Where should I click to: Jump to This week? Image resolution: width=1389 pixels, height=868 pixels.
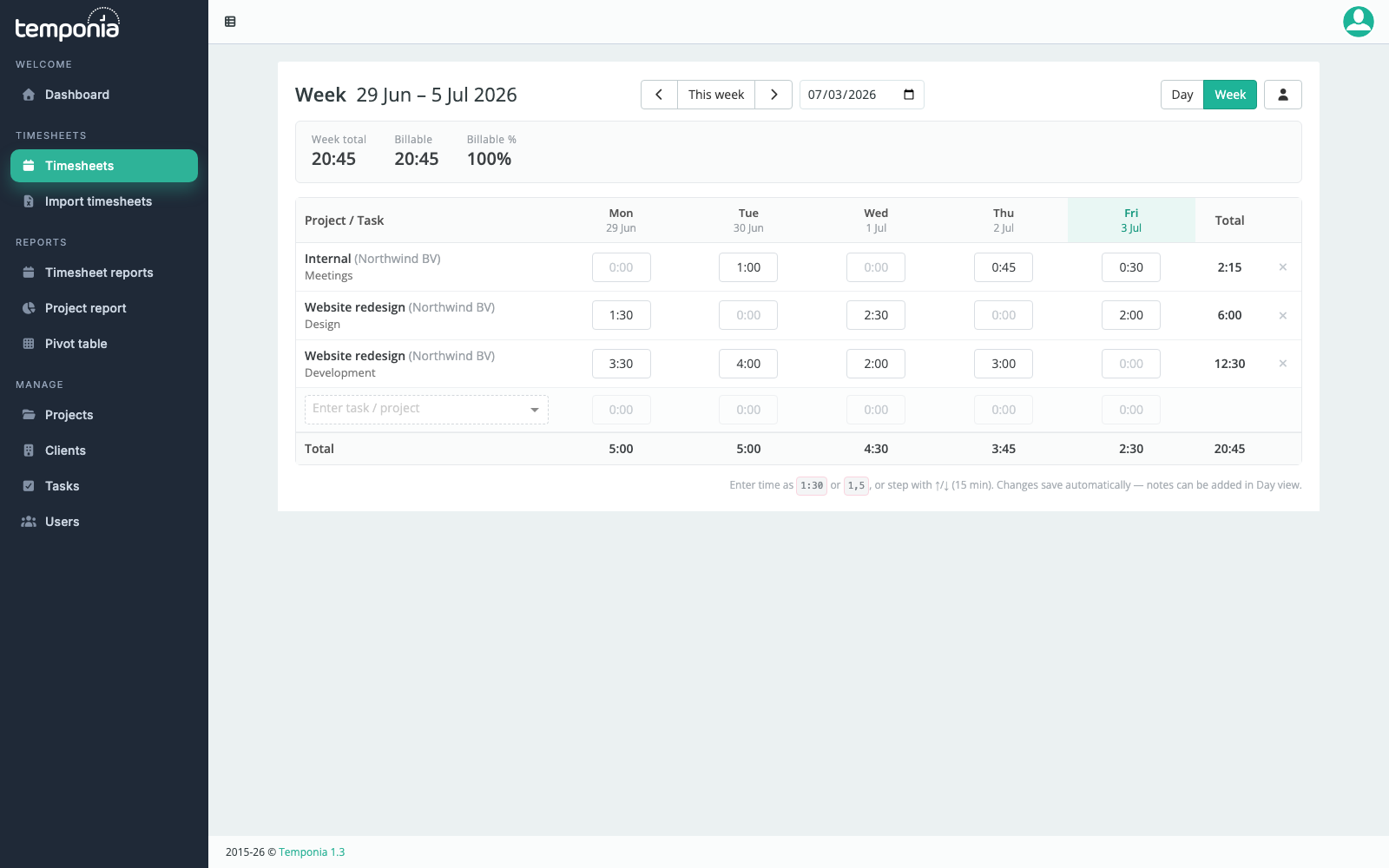(716, 95)
